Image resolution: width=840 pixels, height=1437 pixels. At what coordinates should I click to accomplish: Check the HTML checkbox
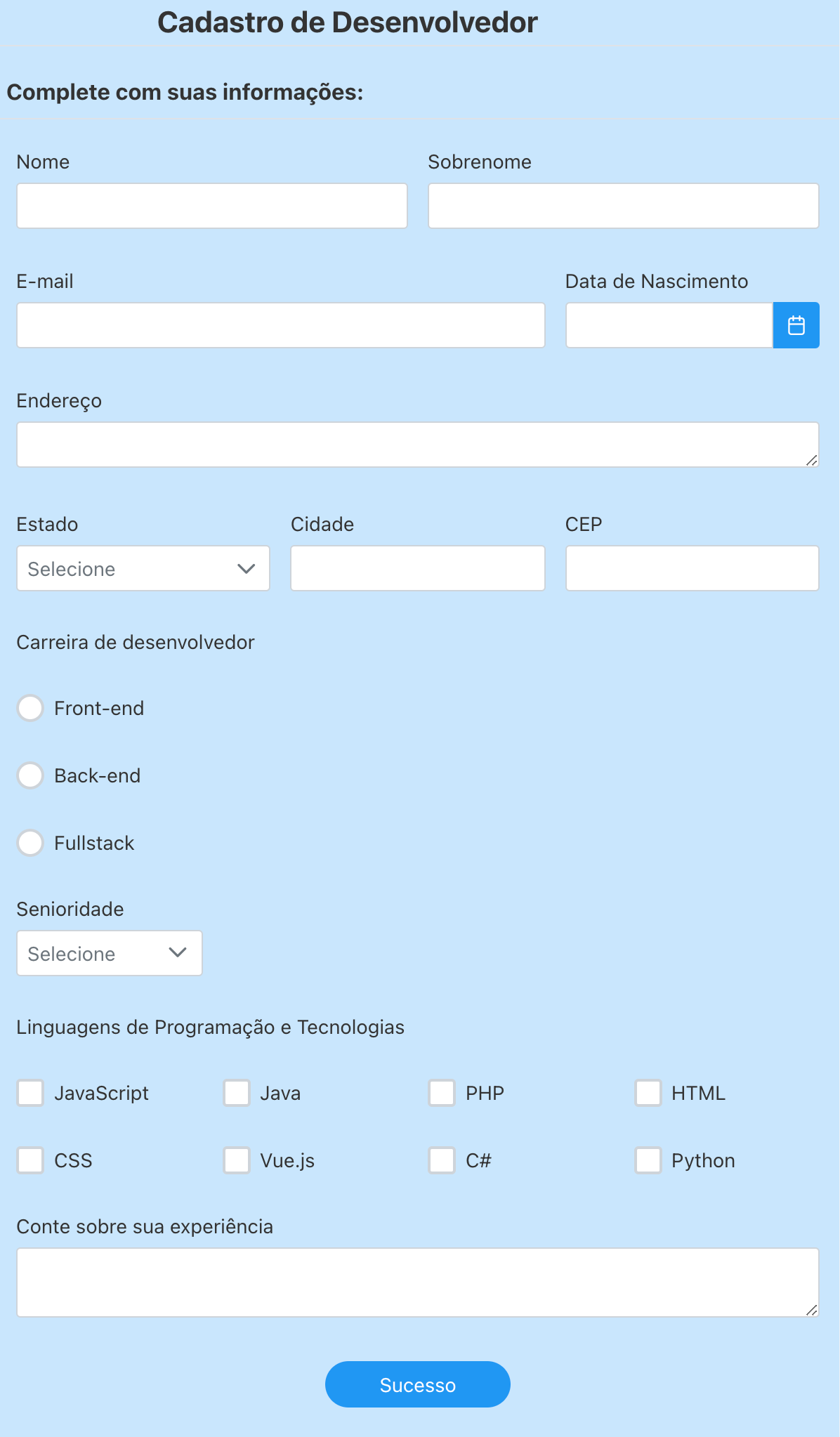coord(648,1093)
